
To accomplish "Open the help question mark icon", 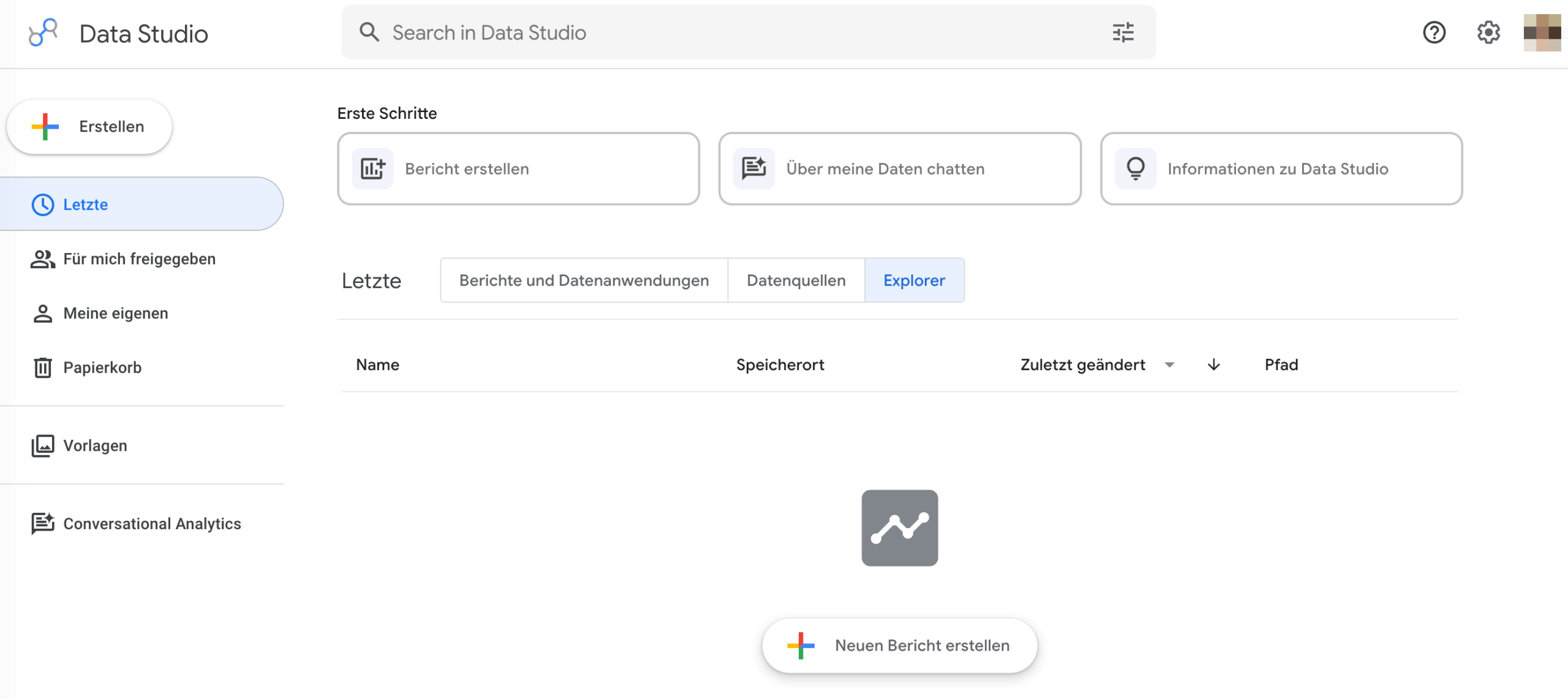I will coord(1434,32).
